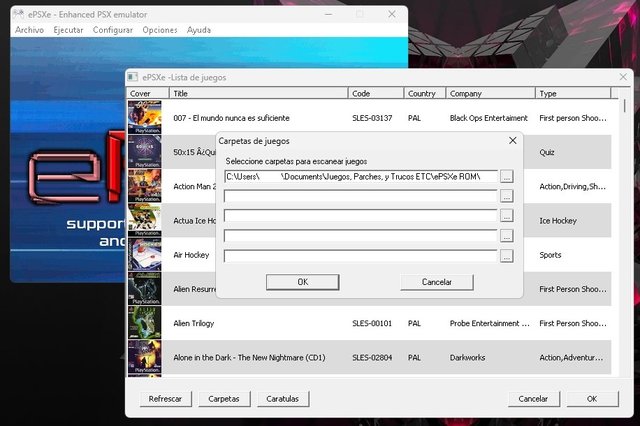This screenshot has height=426, width=640.
Task: Click company "Probe Entertainment"
Action: [x=489, y=323]
